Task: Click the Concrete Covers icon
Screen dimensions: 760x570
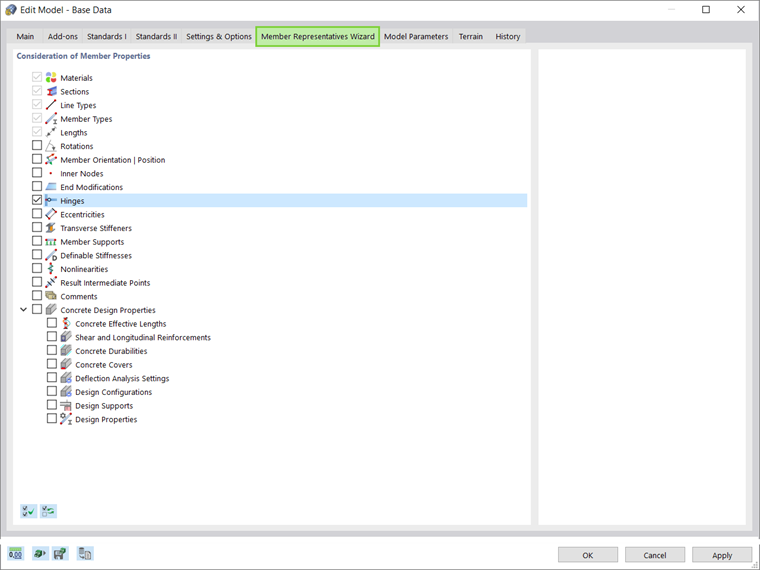Action: tap(66, 364)
